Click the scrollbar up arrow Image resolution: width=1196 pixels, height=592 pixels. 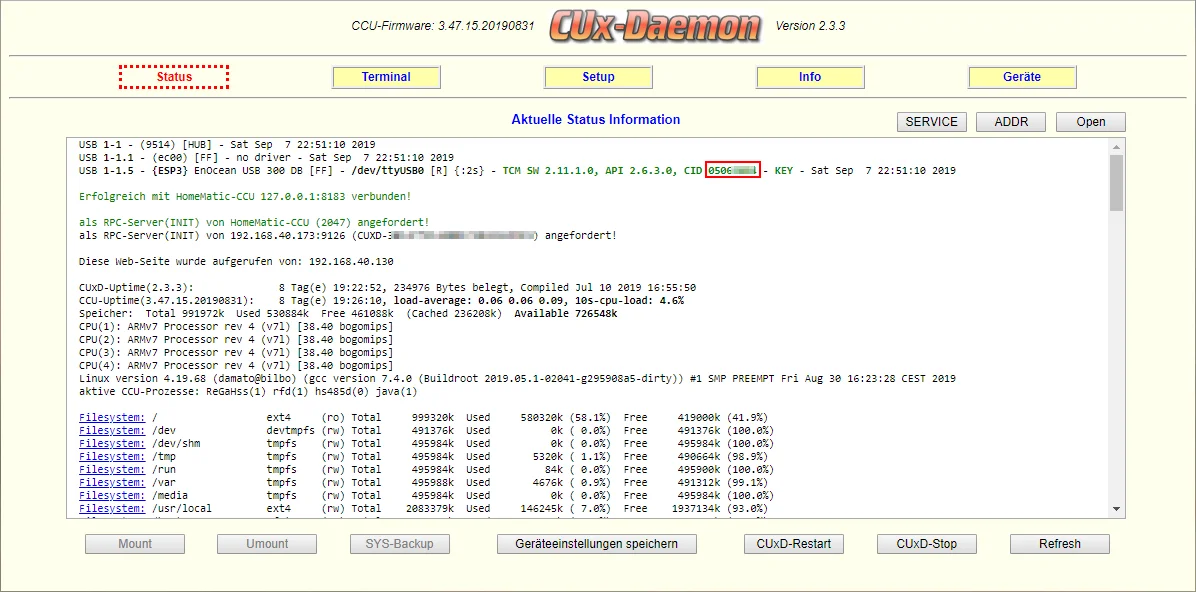1117,146
